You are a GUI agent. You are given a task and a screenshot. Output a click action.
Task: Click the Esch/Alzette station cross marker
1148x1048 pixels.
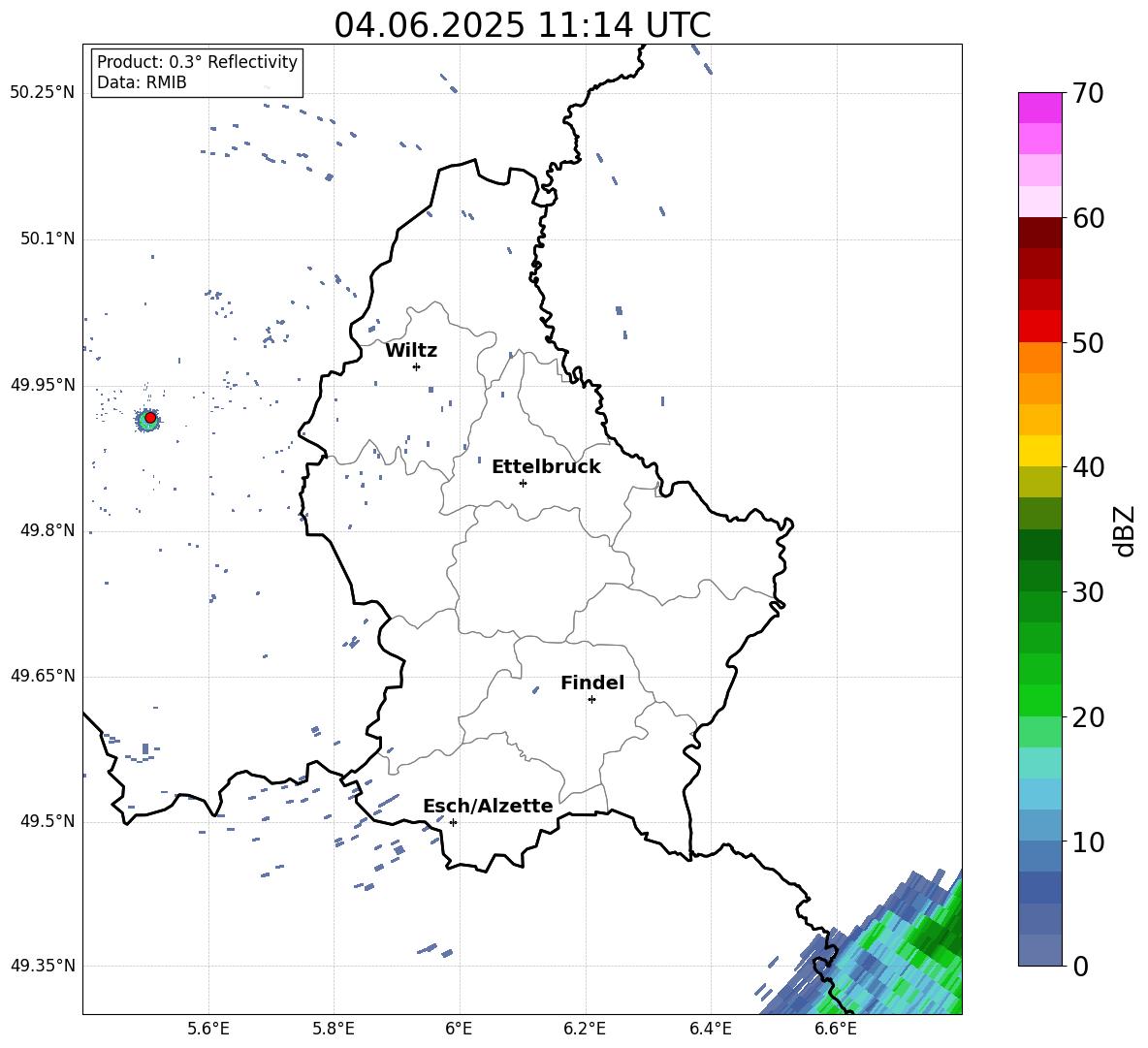[453, 822]
